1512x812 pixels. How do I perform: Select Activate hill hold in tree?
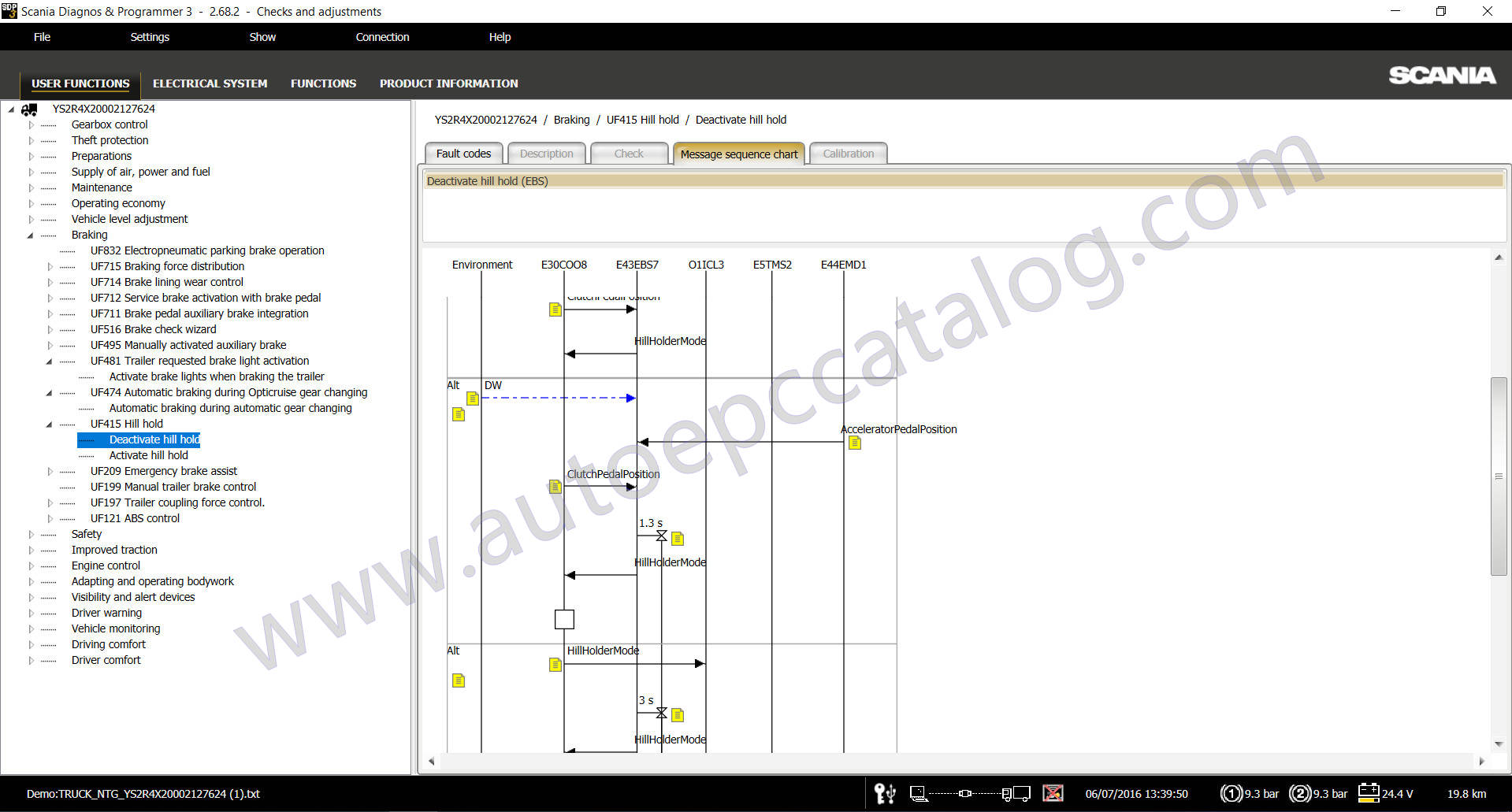[x=148, y=455]
